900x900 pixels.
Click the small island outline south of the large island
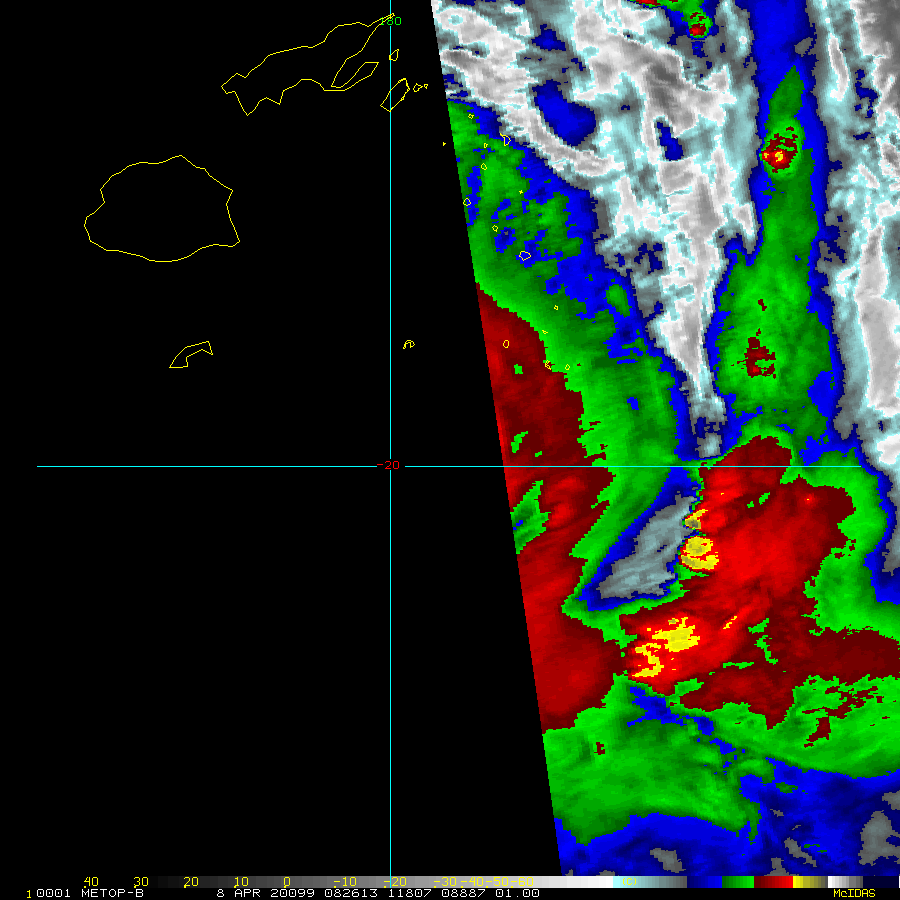point(190,355)
